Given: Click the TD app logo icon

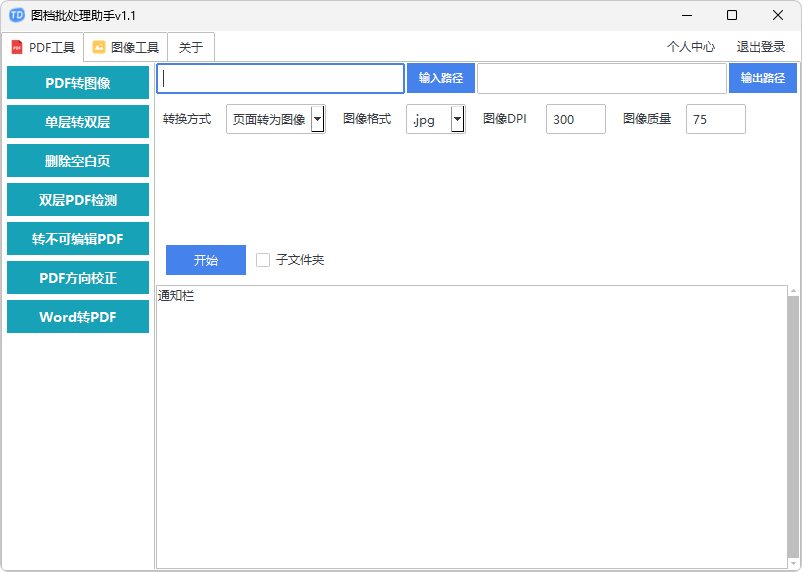Looking at the screenshot, I should (x=16, y=15).
